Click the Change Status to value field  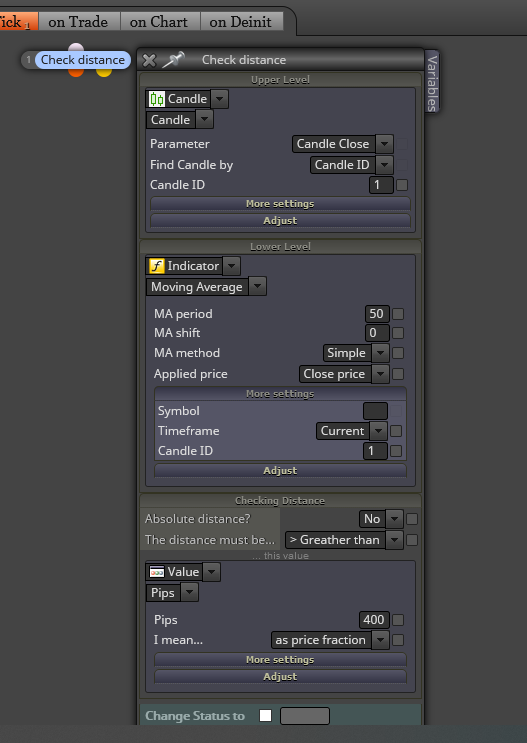pos(305,716)
